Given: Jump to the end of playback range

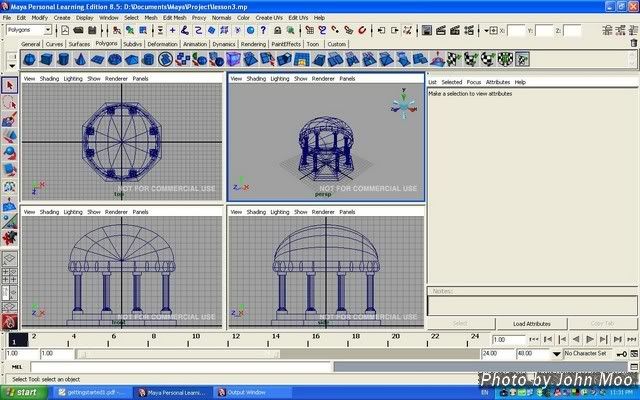Looking at the screenshot, I should coord(631,340).
